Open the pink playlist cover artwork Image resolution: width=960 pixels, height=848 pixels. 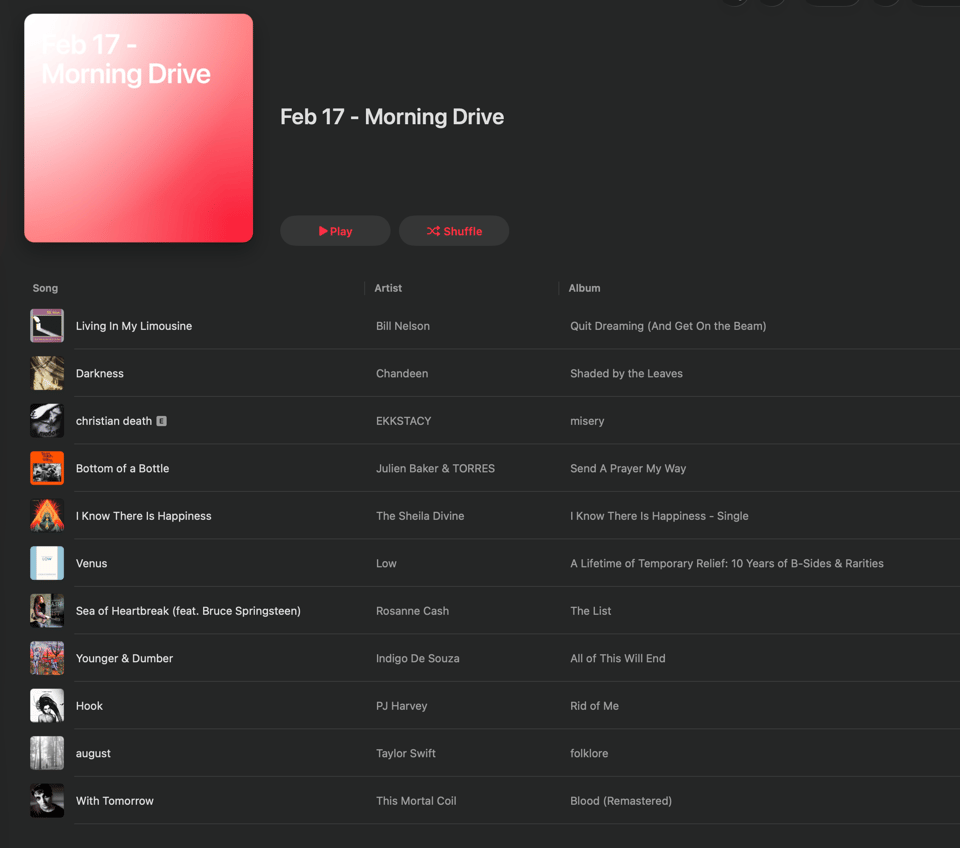tap(138, 128)
